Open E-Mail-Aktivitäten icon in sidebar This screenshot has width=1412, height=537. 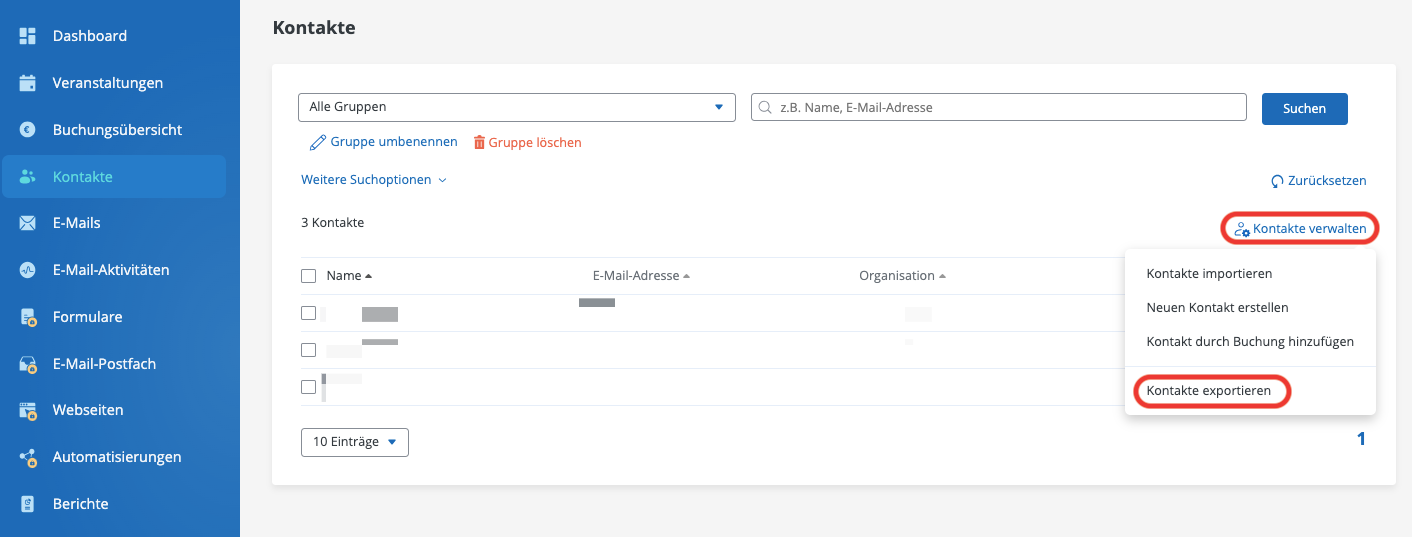(28, 270)
